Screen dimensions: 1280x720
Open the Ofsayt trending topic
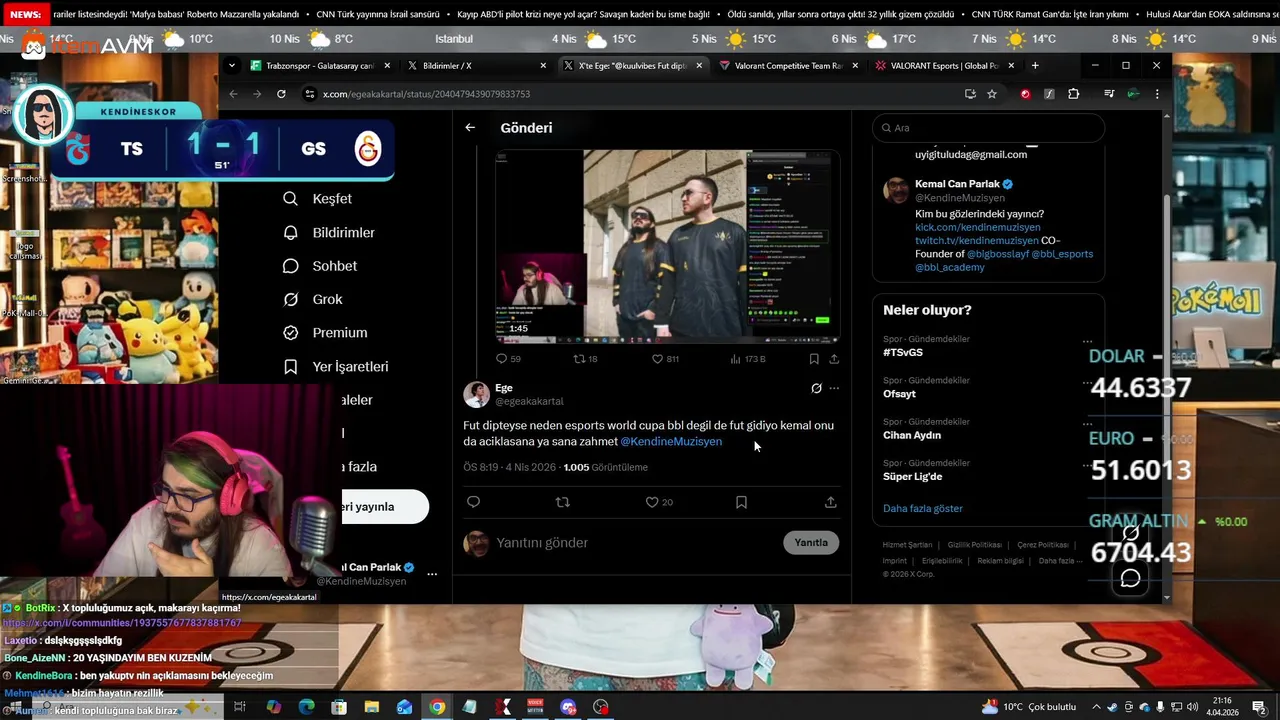point(899,394)
